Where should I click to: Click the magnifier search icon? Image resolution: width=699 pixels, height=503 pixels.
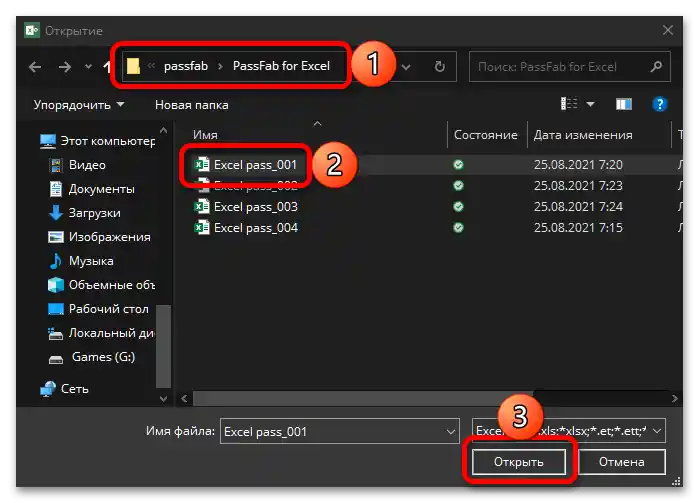click(x=656, y=67)
